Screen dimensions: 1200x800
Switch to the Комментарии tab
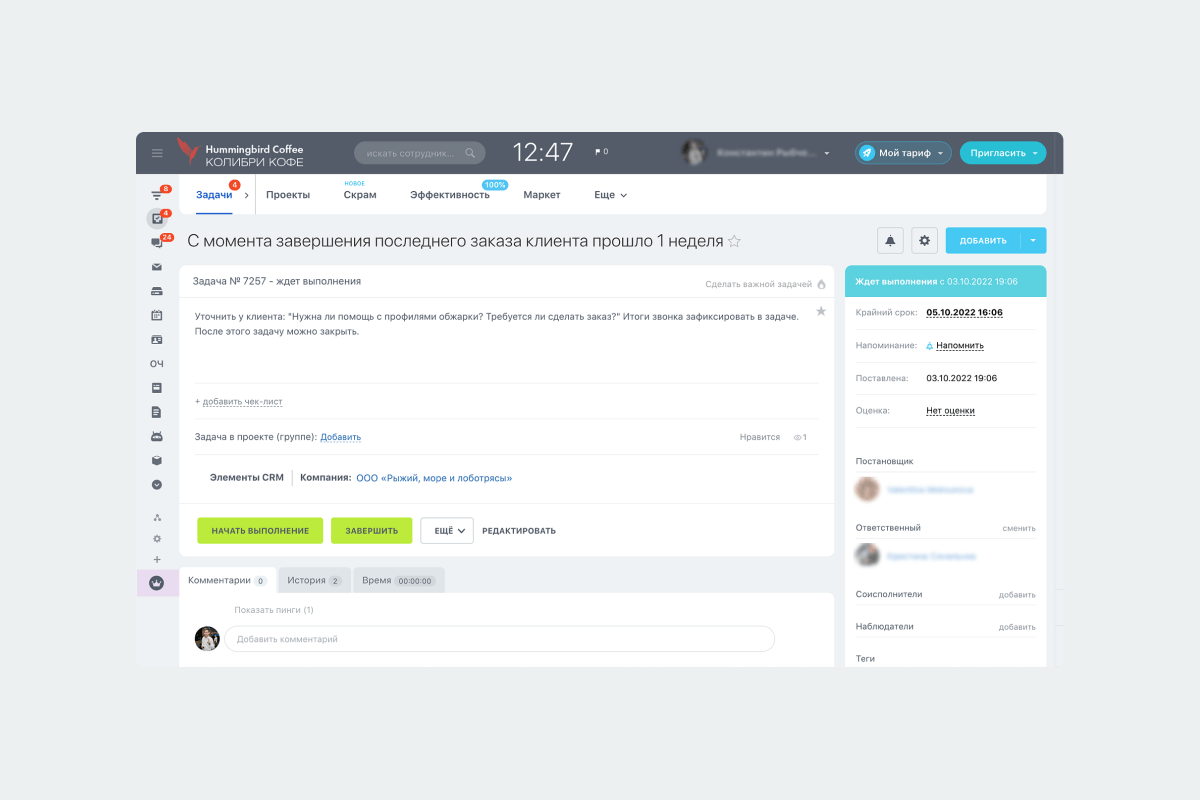pyautogui.click(x=227, y=580)
